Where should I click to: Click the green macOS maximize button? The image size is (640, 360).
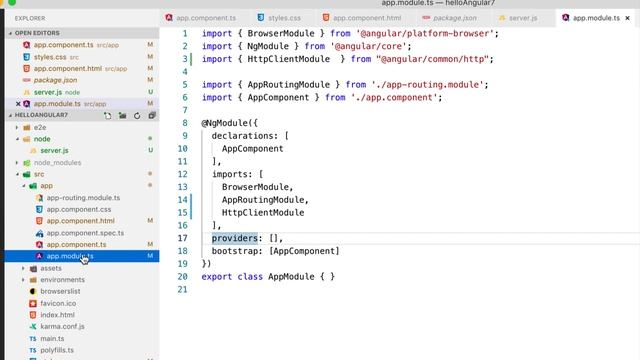click(12, 2)
